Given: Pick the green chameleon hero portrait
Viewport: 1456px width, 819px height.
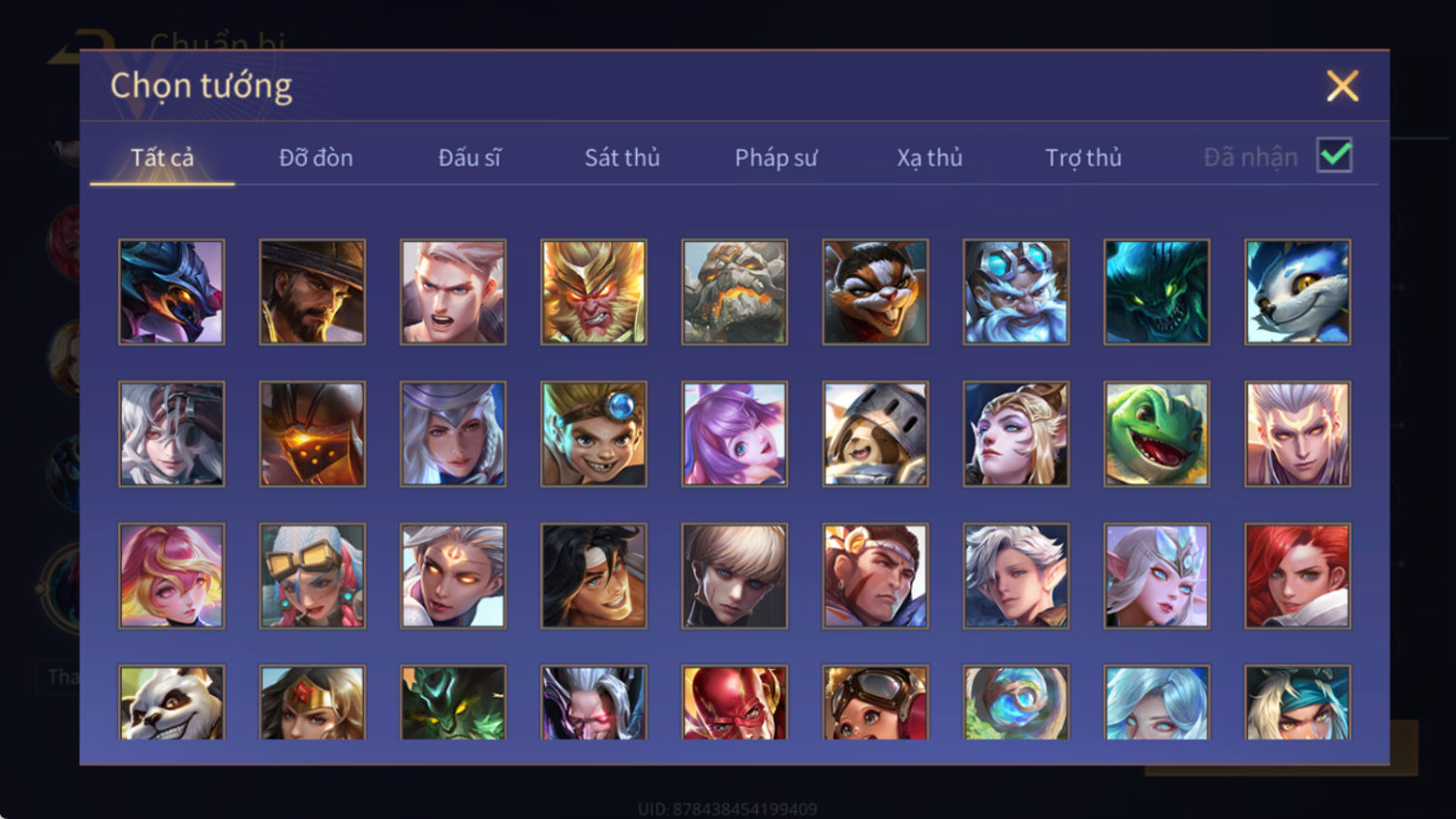Looking at the screenshot, I should pos(1157,434).
